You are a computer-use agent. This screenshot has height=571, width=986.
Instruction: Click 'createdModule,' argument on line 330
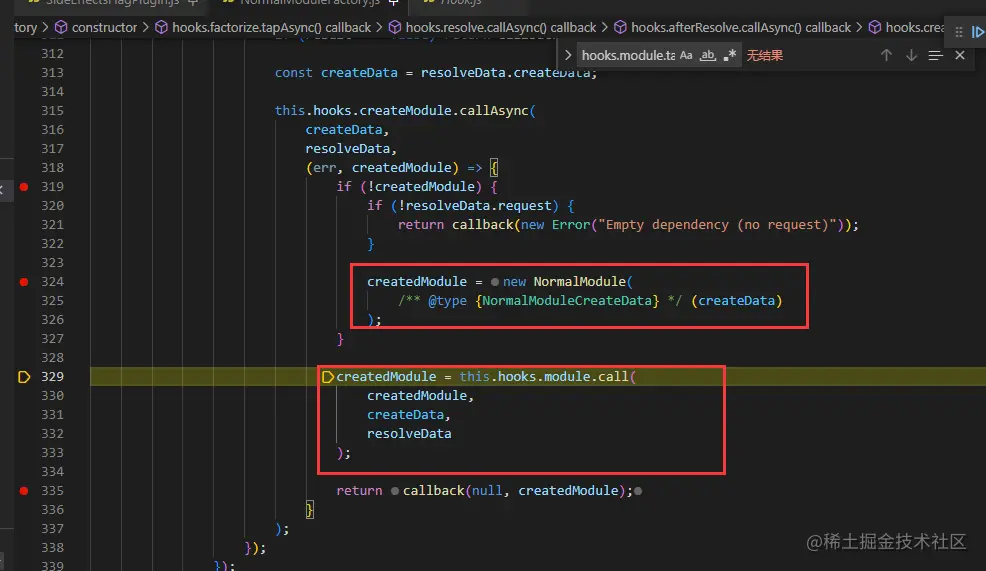point(420,396)
